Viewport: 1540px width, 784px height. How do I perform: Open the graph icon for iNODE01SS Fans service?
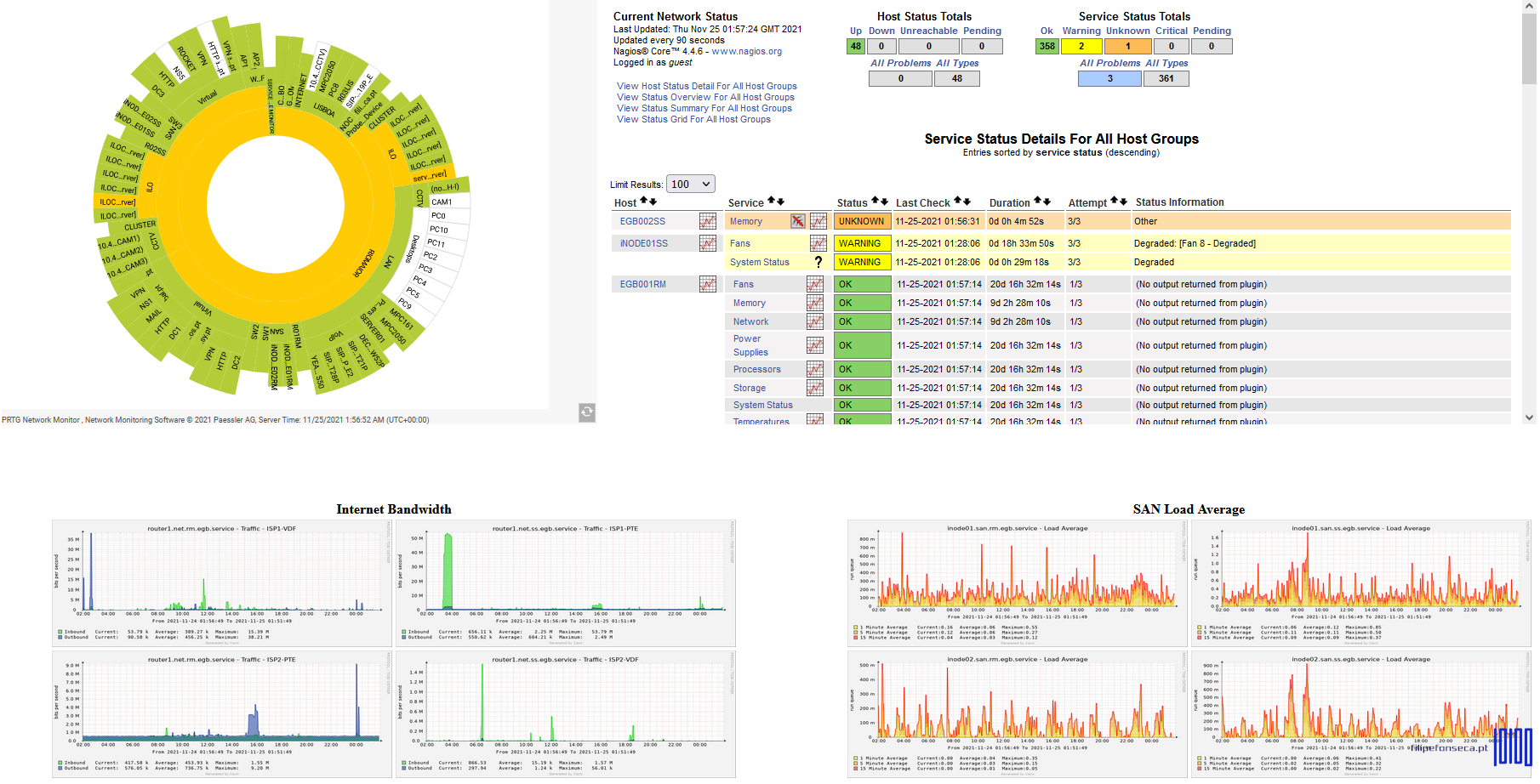[818, 243]
